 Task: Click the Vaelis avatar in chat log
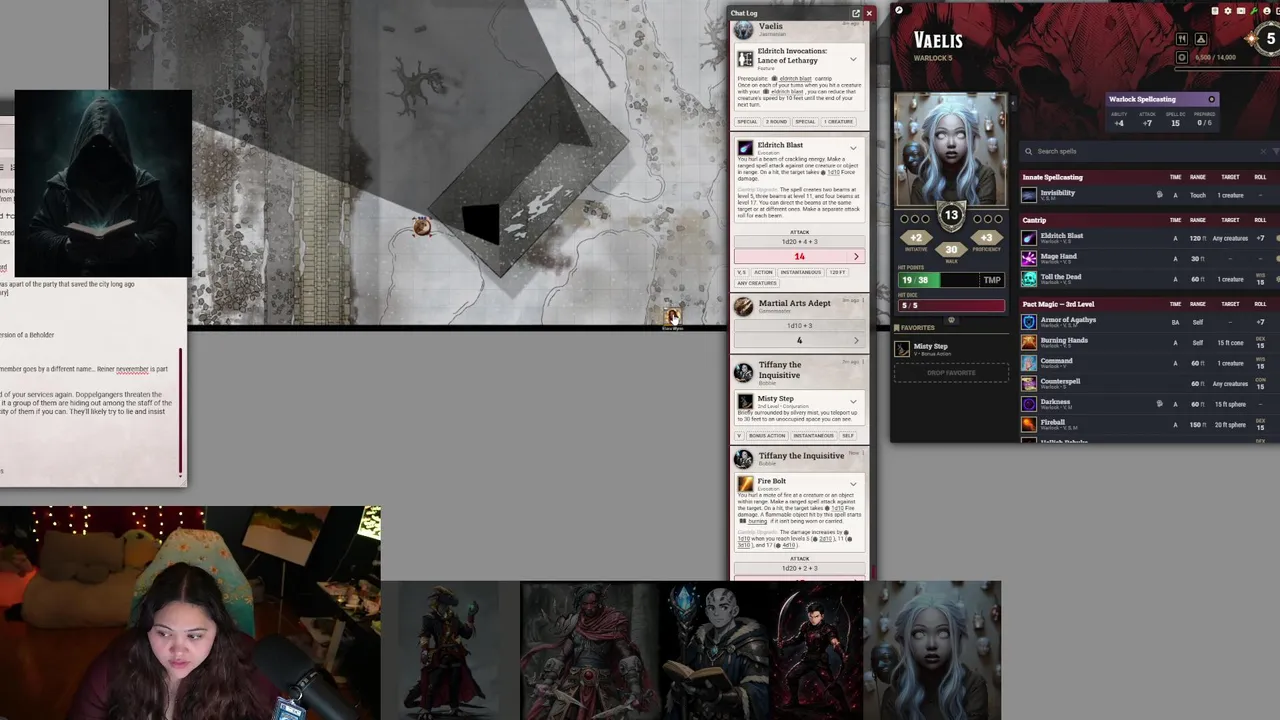click(743, 30)
